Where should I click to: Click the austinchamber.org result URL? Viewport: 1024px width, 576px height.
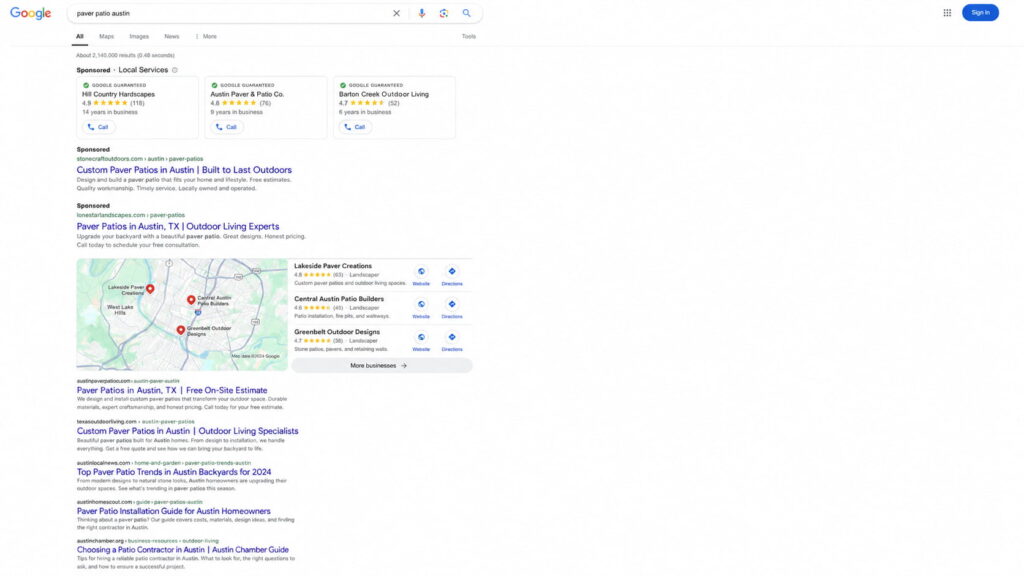[x=148, y=541]
